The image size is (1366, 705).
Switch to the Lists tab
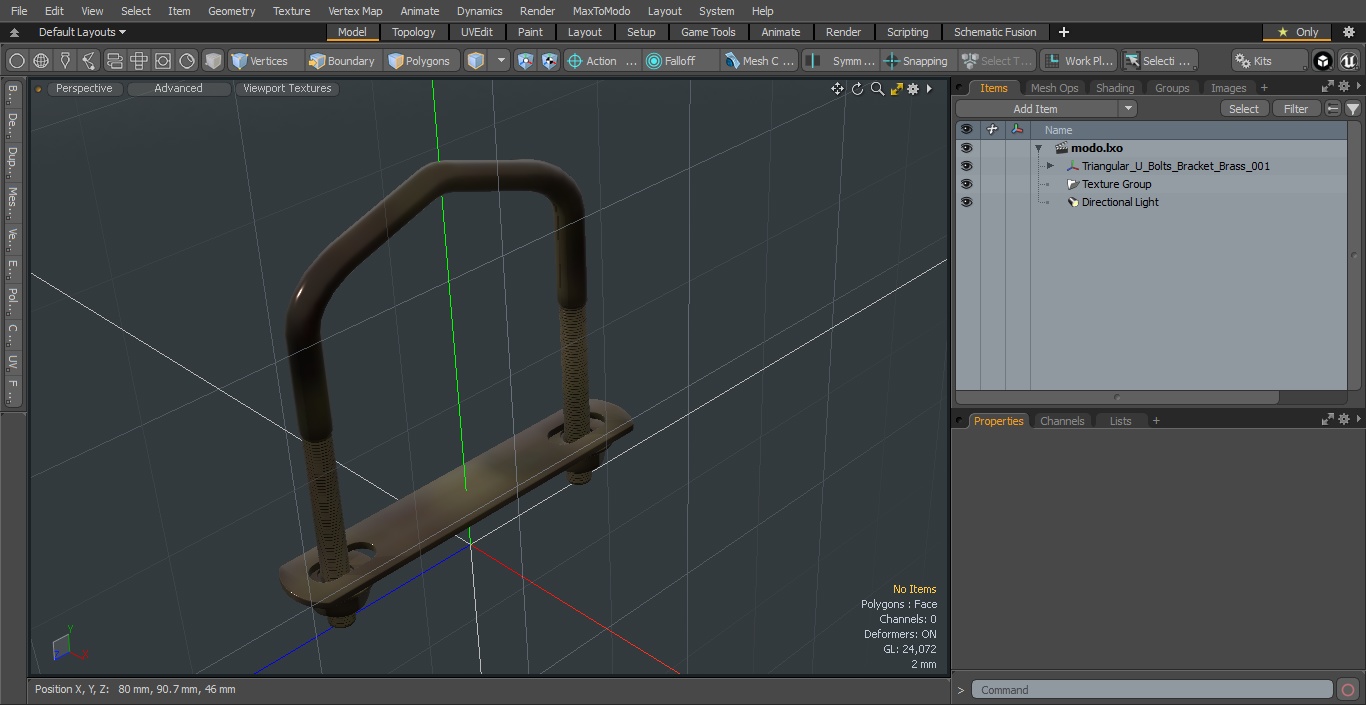click(1120, 421)
